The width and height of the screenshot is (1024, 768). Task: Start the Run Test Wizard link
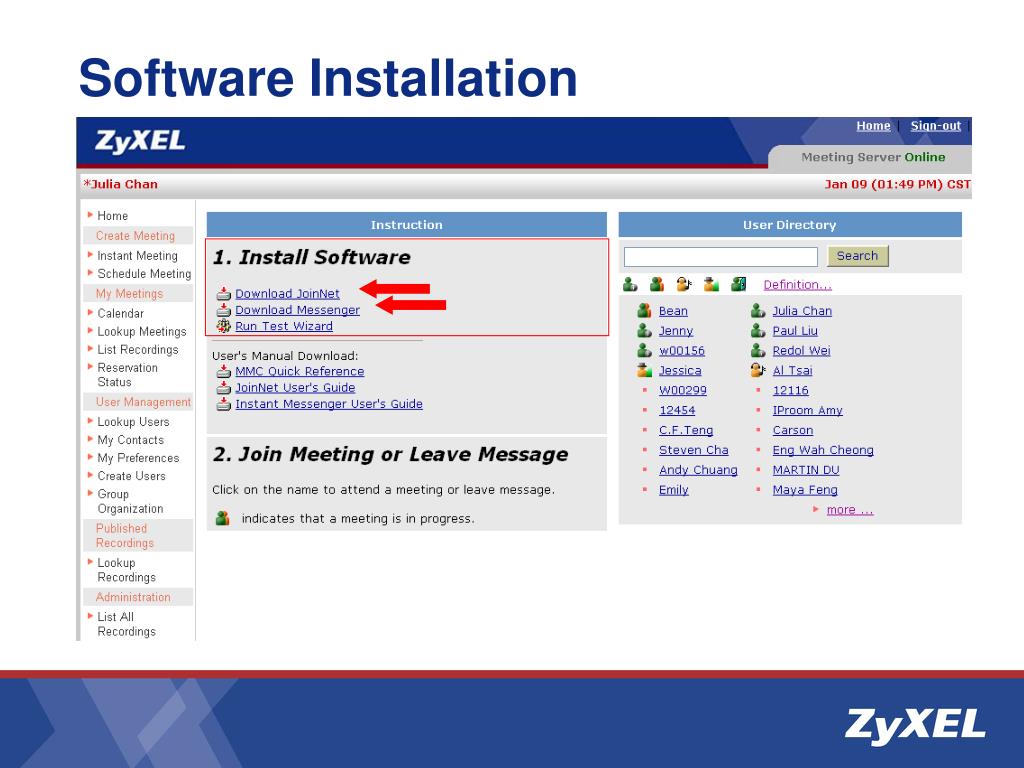tap(283, 326)
